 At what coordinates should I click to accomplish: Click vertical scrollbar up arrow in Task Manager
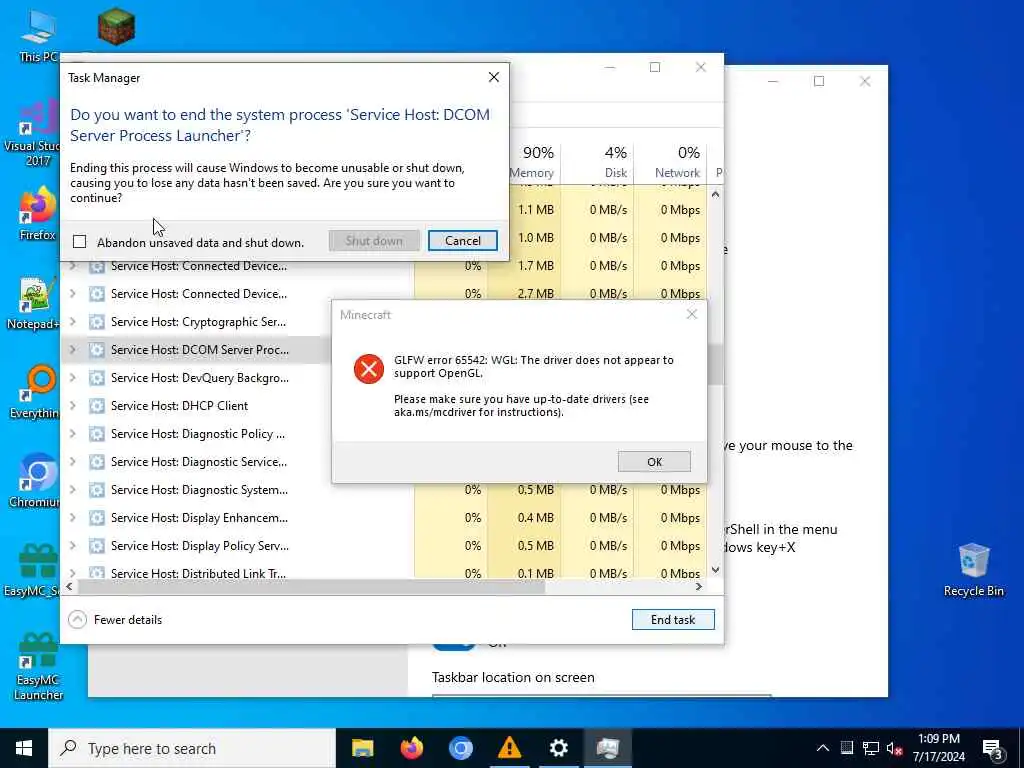(715, 194)
